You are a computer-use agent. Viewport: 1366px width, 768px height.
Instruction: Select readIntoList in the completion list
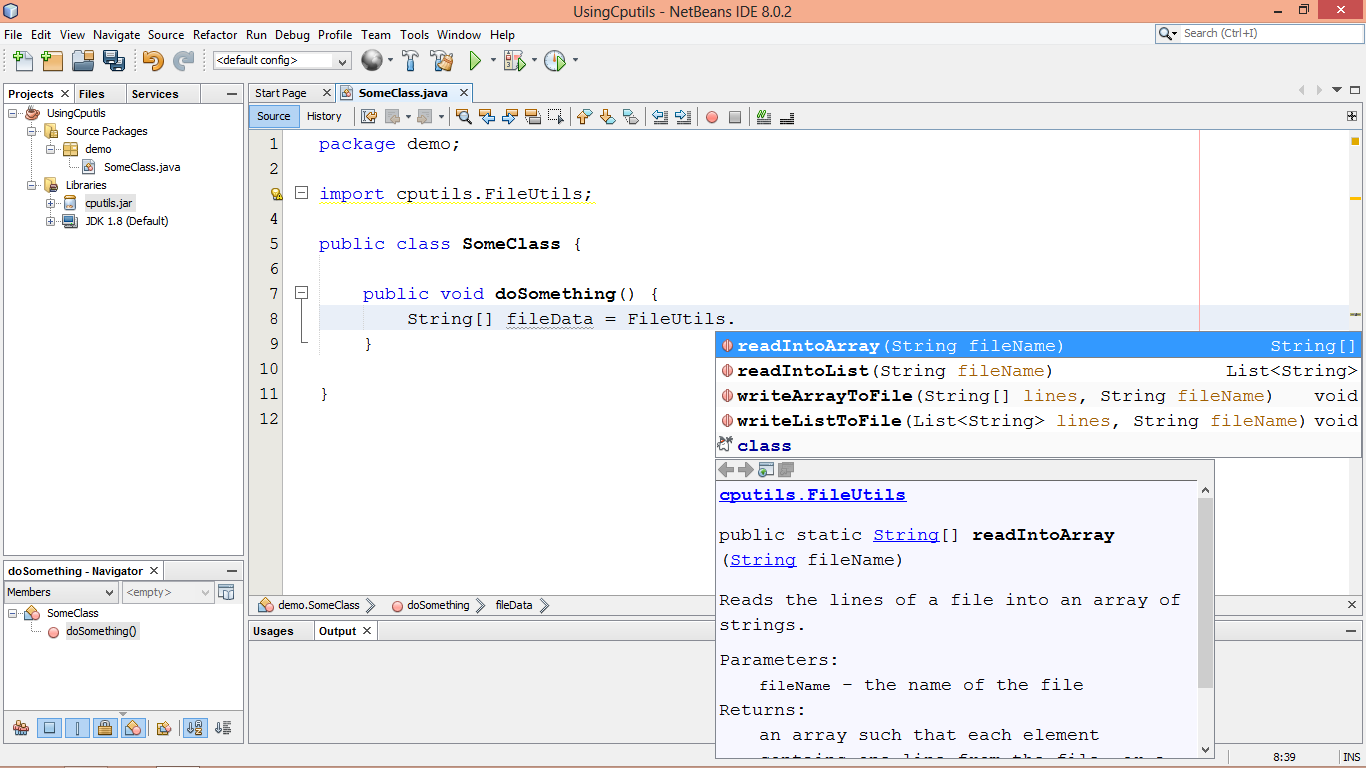(1038, 371)
